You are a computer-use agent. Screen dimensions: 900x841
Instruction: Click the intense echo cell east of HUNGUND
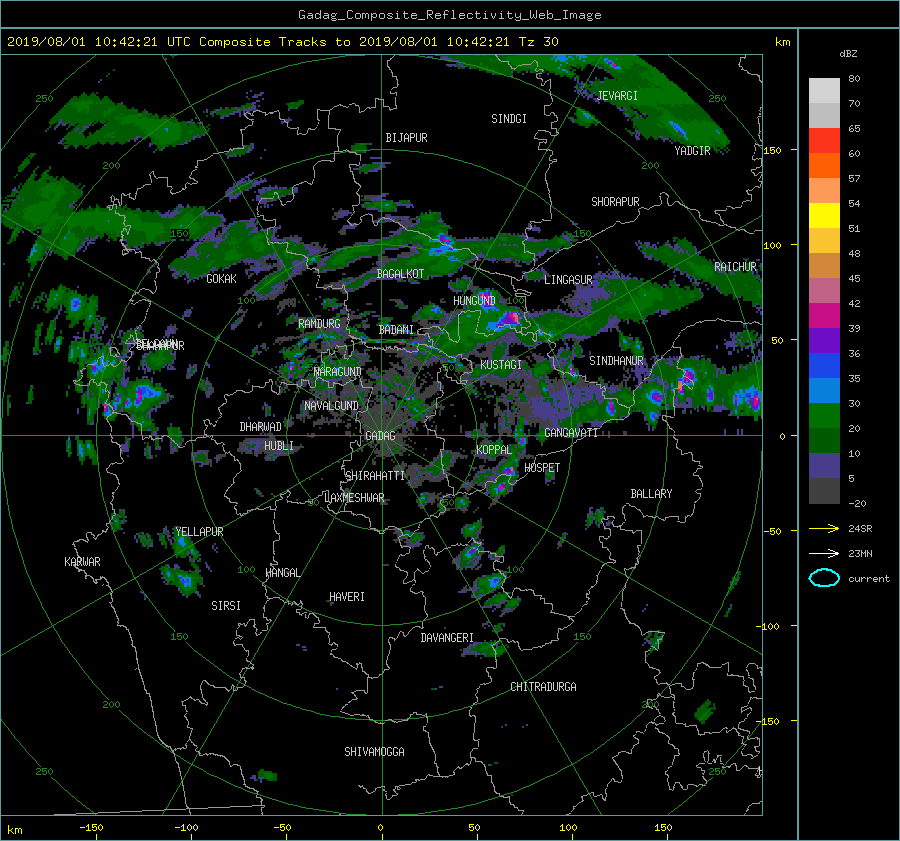point(509,319)
